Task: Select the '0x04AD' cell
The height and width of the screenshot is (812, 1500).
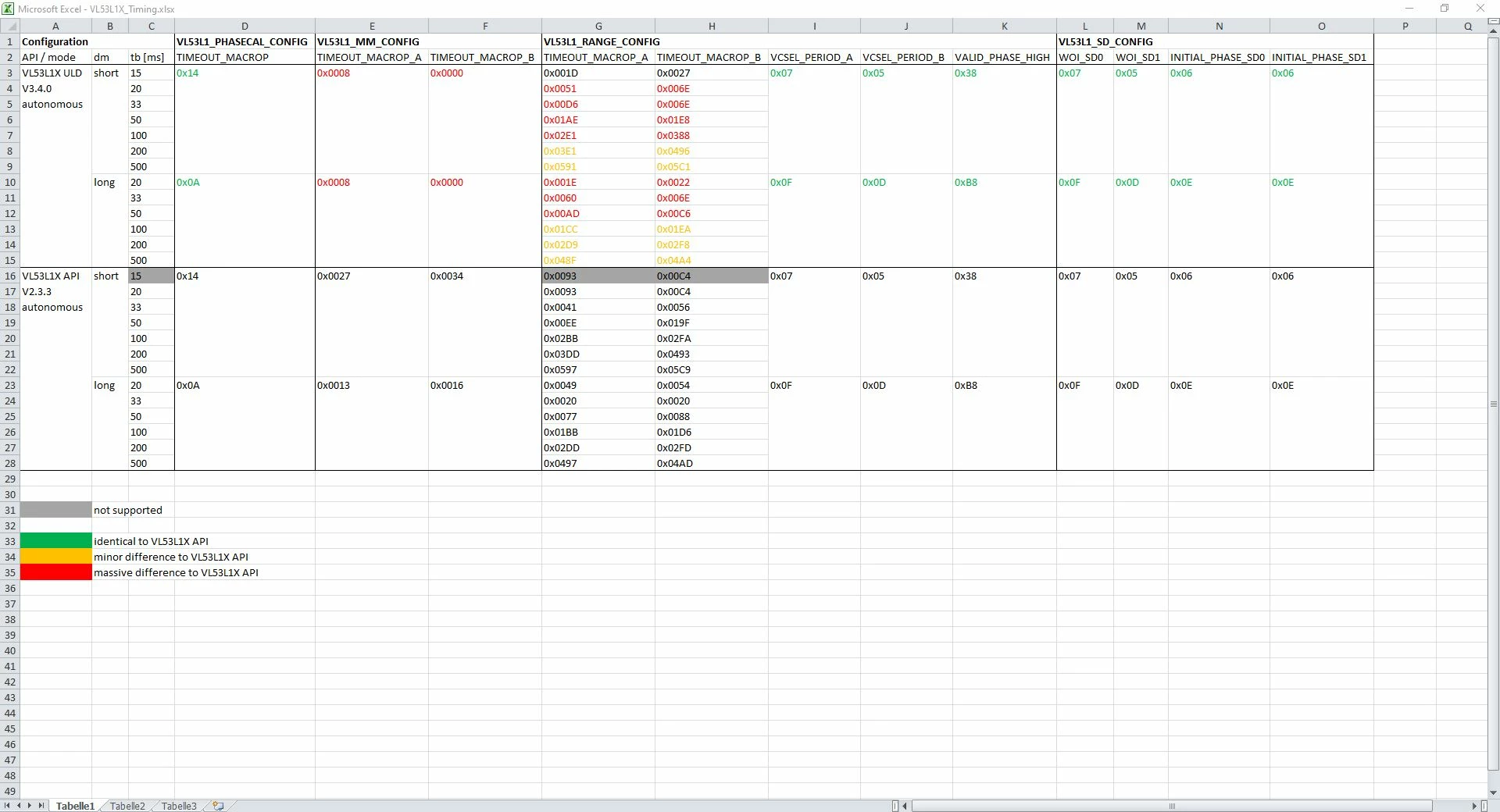Action: [712, 463]
